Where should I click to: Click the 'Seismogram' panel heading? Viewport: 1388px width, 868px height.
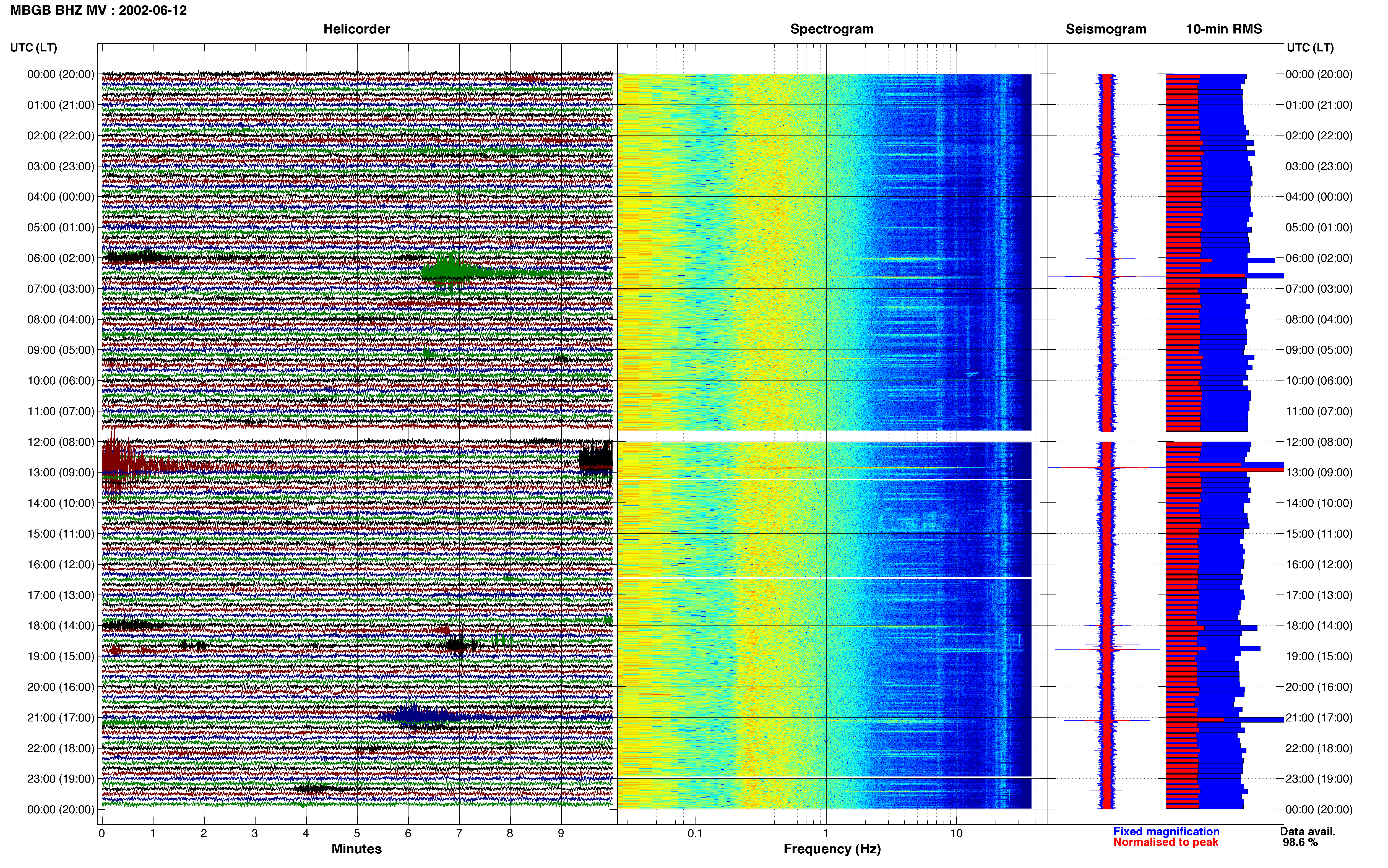pos(1106,29)
